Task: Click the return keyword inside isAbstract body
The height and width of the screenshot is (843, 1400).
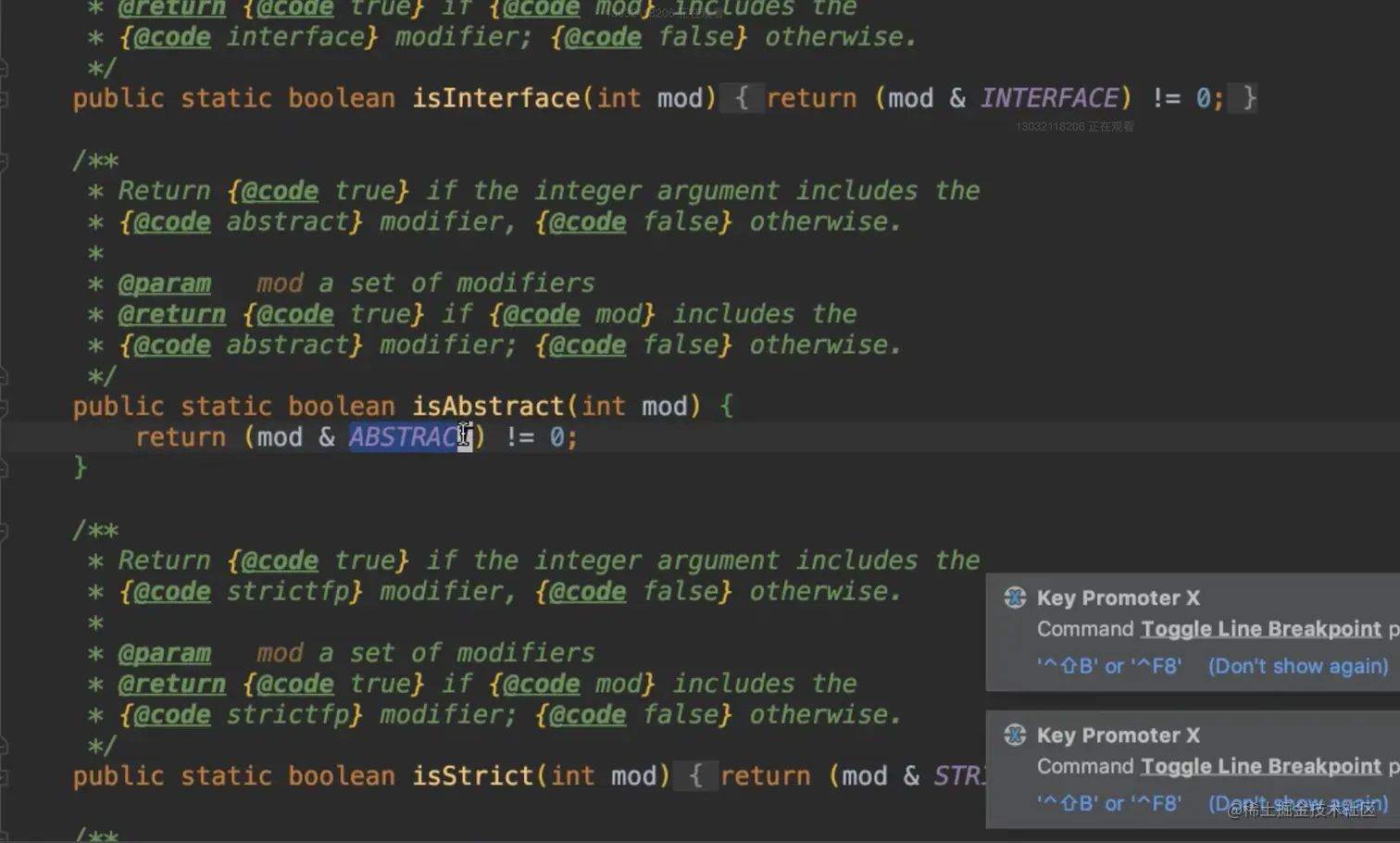Action: coord(181,437)
